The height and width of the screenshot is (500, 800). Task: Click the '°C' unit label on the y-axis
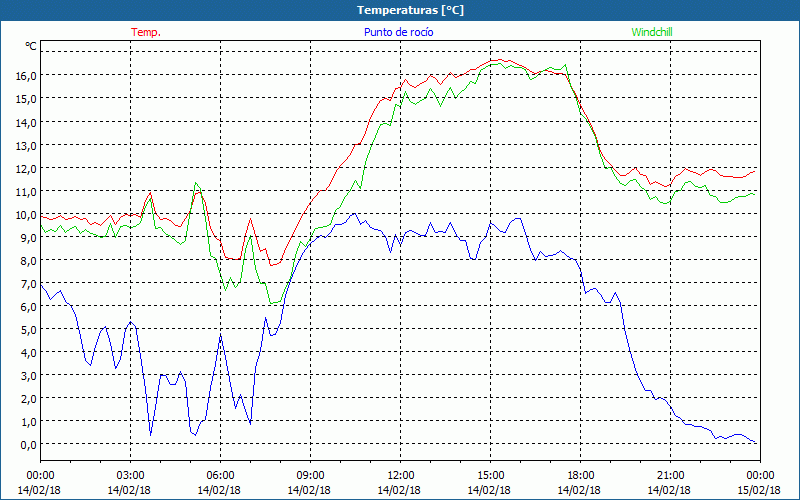(x=31, y=46)
